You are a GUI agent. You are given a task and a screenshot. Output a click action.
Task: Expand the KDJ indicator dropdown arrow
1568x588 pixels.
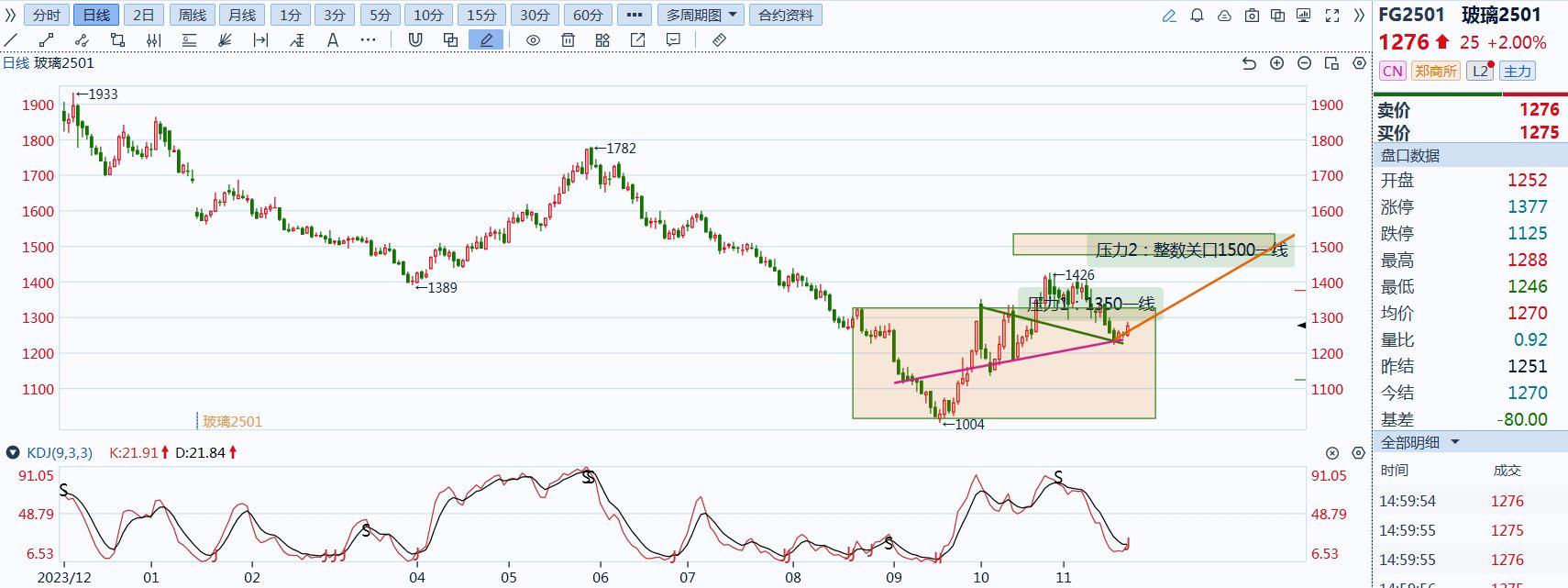(x=13, y=452)
